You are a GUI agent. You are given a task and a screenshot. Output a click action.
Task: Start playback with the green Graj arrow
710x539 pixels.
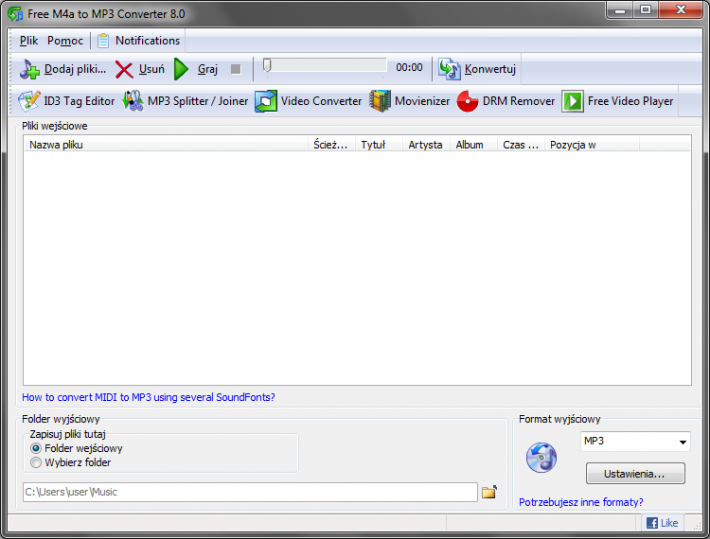(x=181, y=69)
